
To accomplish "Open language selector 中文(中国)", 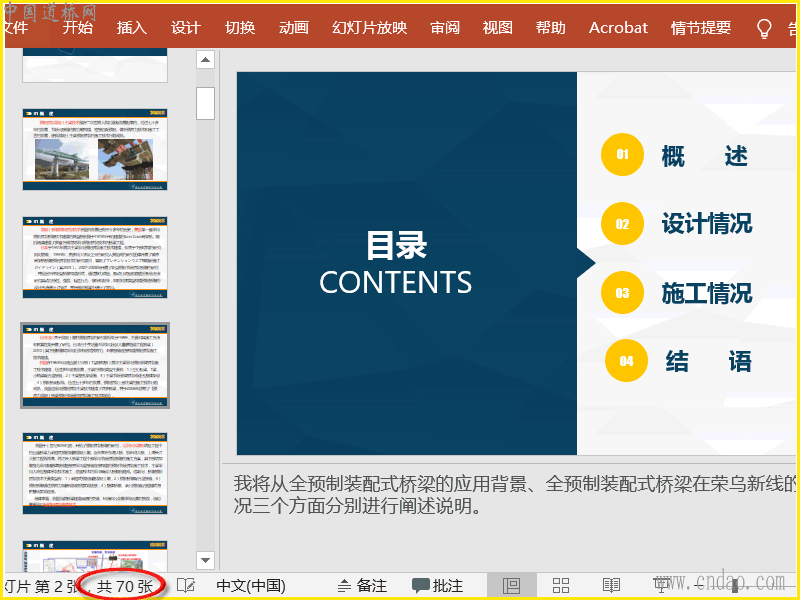I will pyautogui.click(x=251, y=586).
